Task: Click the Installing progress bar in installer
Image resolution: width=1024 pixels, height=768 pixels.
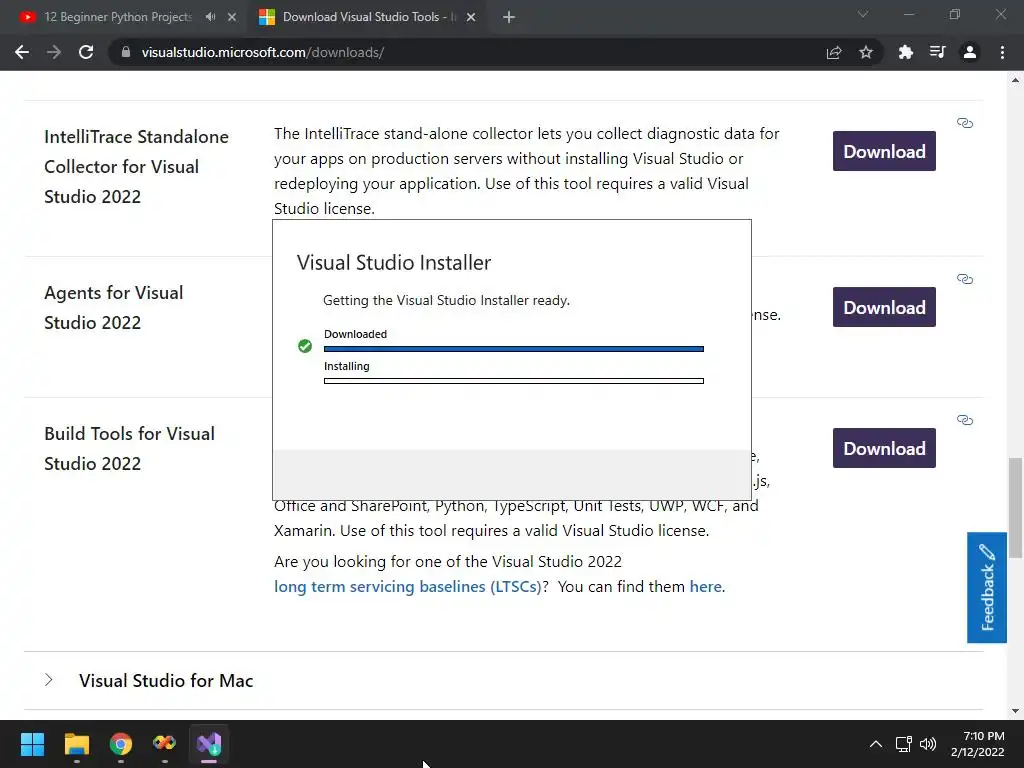Action: point(514,381)
